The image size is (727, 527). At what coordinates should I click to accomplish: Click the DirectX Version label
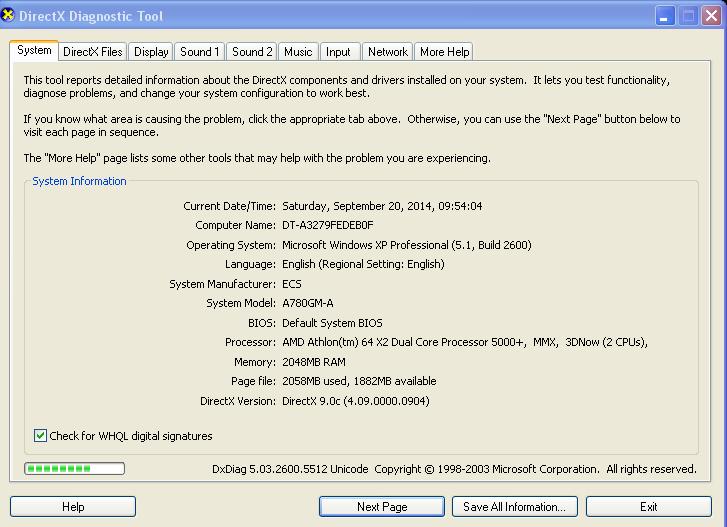237,401
